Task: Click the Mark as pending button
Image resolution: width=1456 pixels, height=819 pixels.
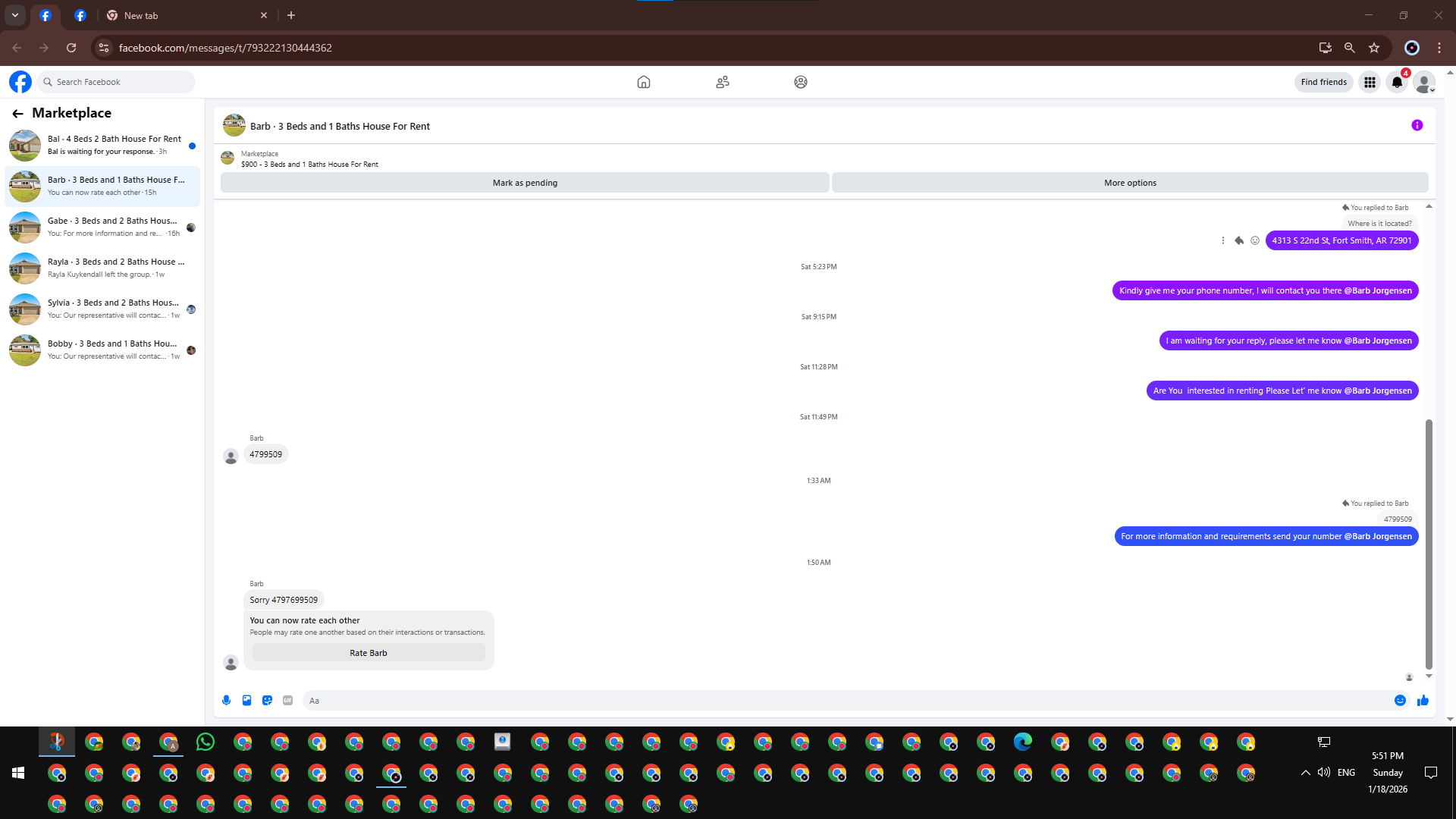Action: [x=525, y=183]
